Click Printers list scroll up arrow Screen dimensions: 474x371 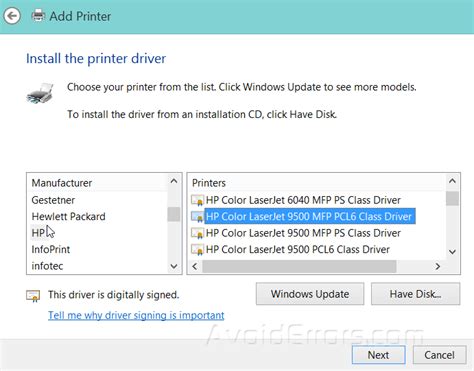452,181
